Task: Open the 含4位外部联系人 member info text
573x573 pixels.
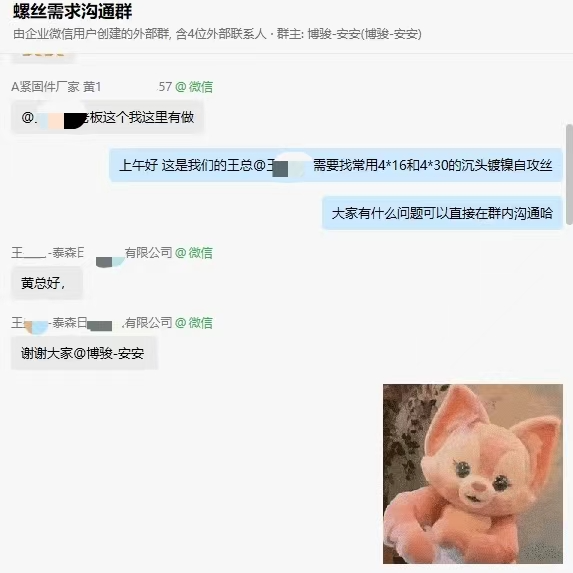Action: pos(221,34)
